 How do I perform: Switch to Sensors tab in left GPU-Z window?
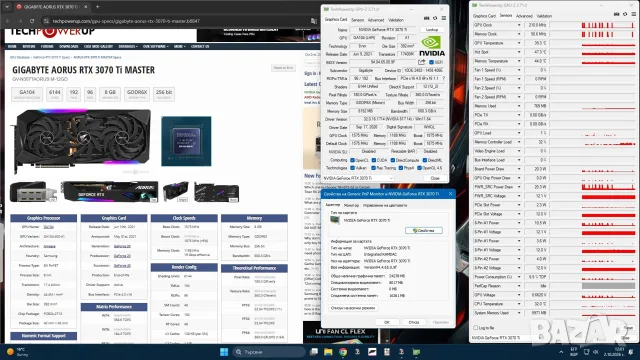tap(358, 20)
